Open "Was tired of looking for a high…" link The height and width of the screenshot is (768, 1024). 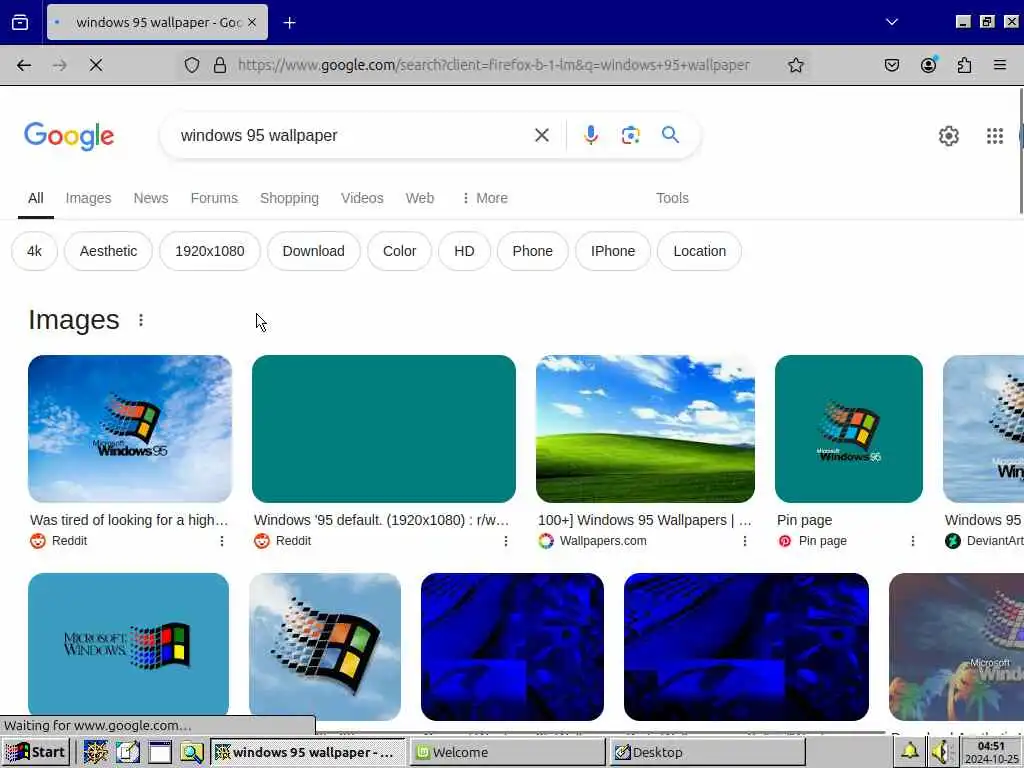[x=129, y=520]
